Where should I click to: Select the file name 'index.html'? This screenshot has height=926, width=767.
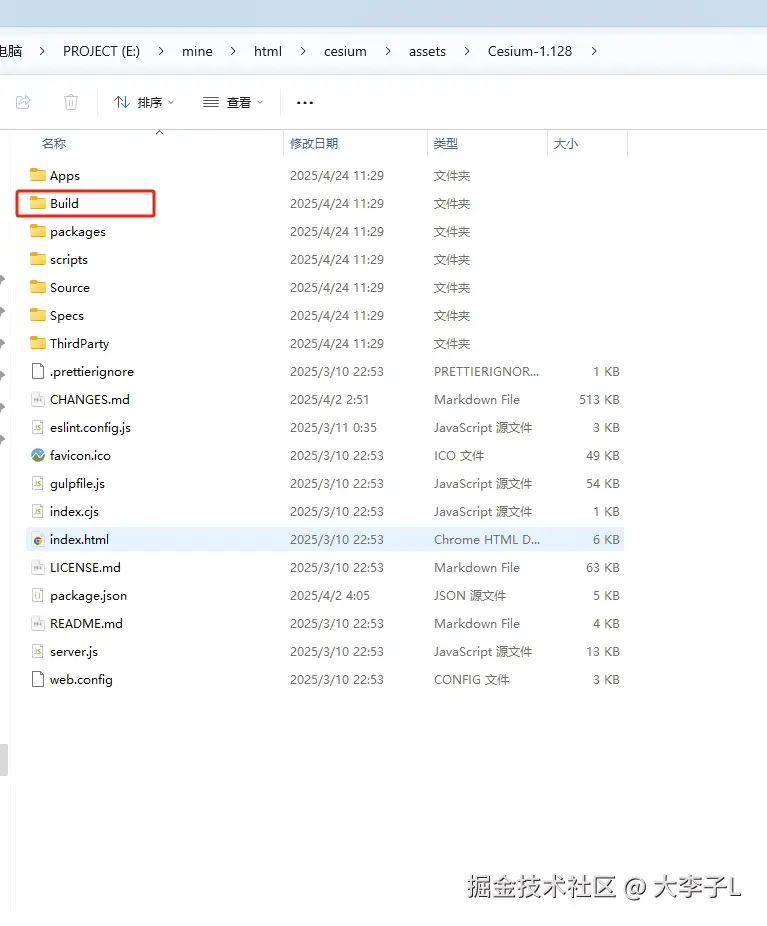pyautogui.click(x=79, y=539)
